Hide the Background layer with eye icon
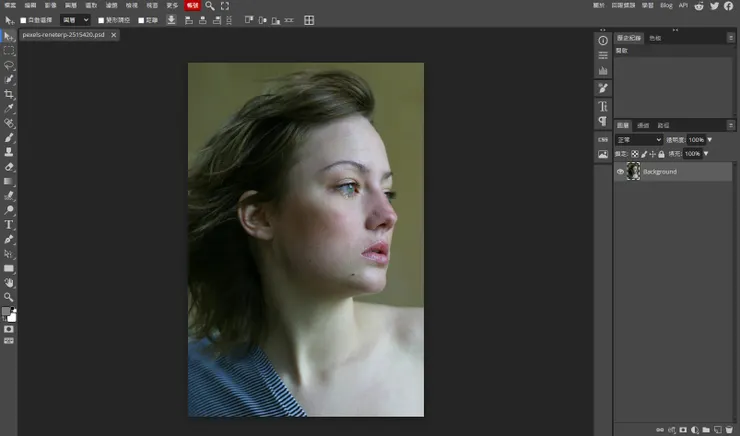 (x=620, y=172)
